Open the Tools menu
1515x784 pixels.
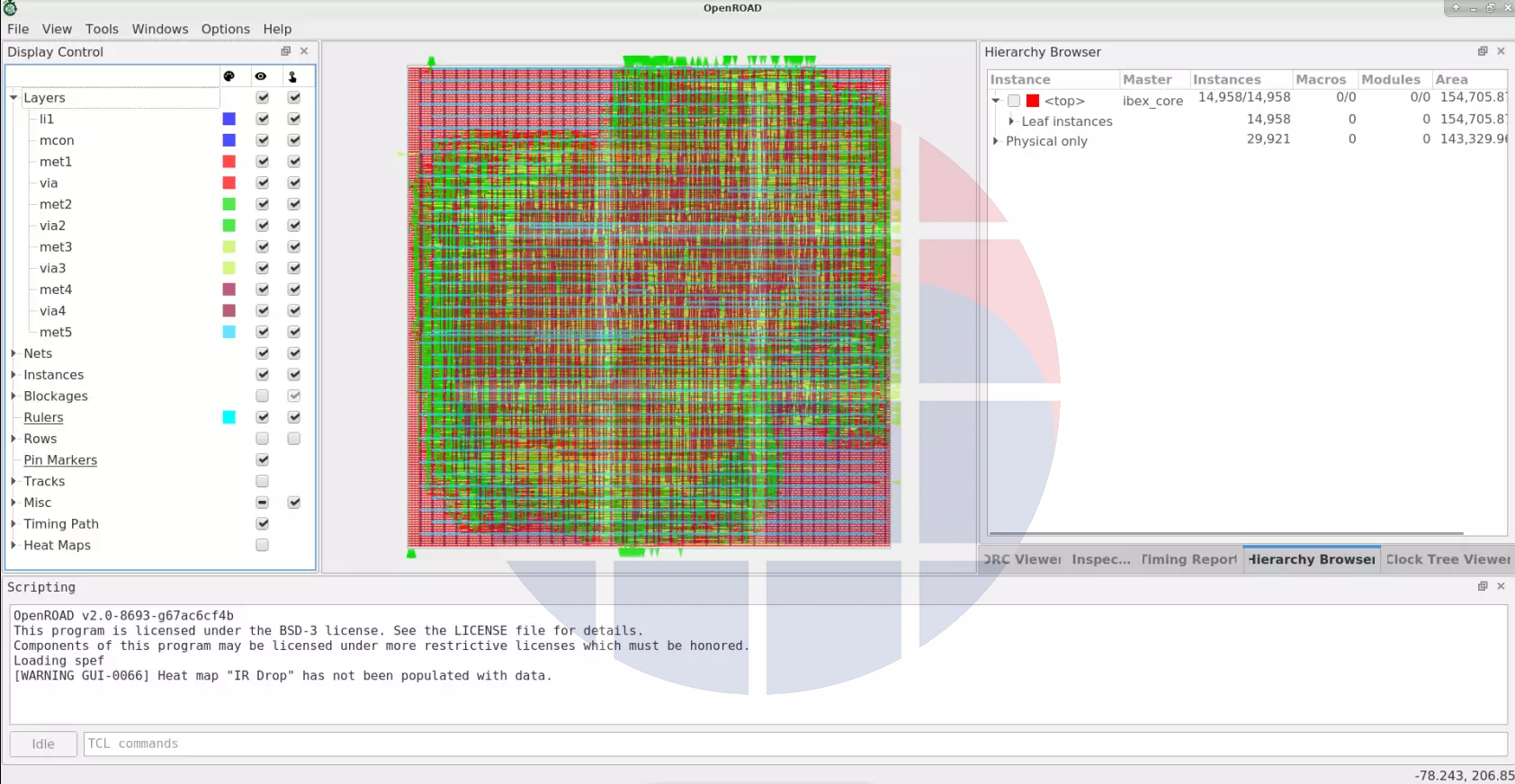102,29
